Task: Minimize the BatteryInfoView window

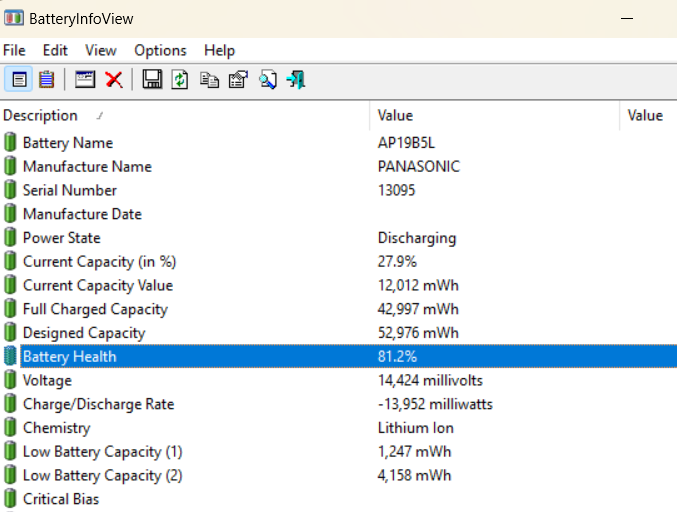Action: tap(627, 19)
